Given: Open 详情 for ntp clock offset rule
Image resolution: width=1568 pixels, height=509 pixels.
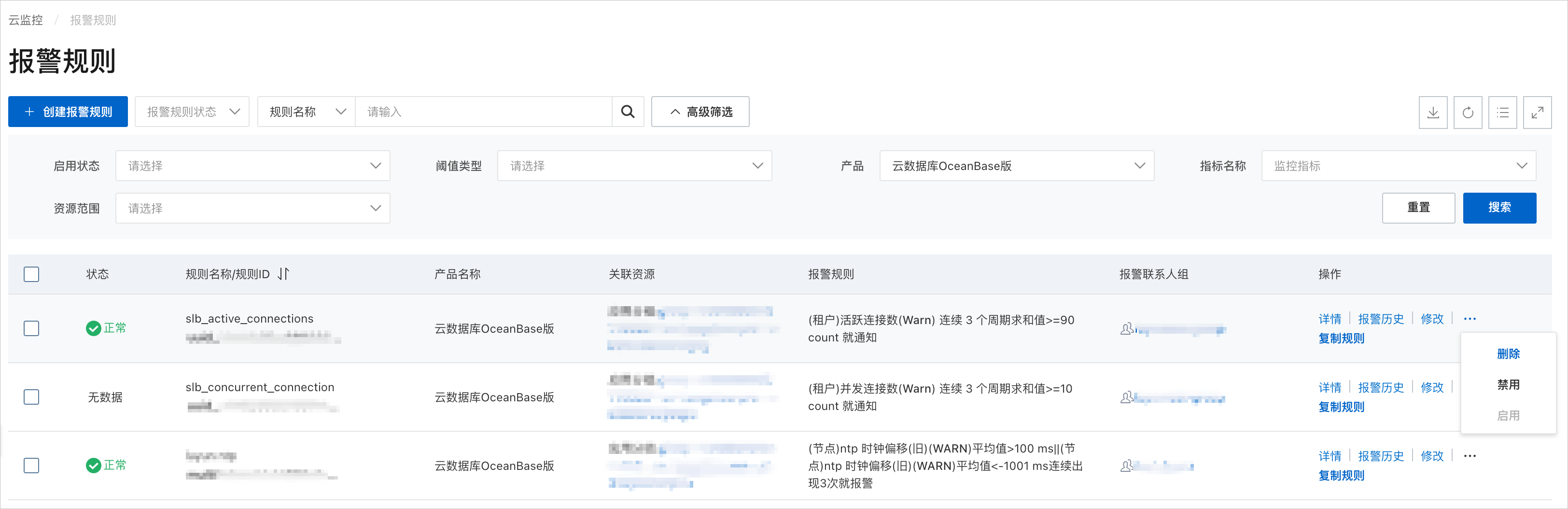Looking at the screenshot, I should [x=1330, y=457].
